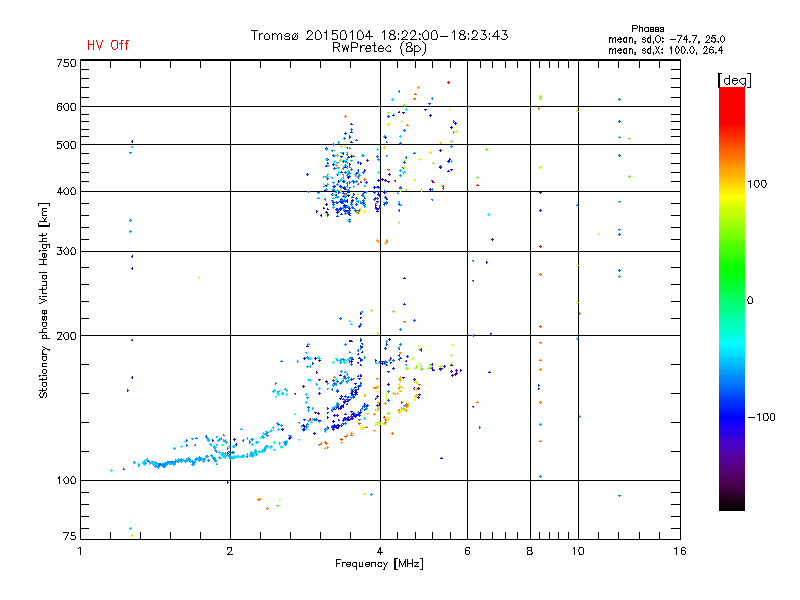Click the y-axis tick label '100'
Image resolution: width=800 pixels, height=600 pixels.
[66, 480]
